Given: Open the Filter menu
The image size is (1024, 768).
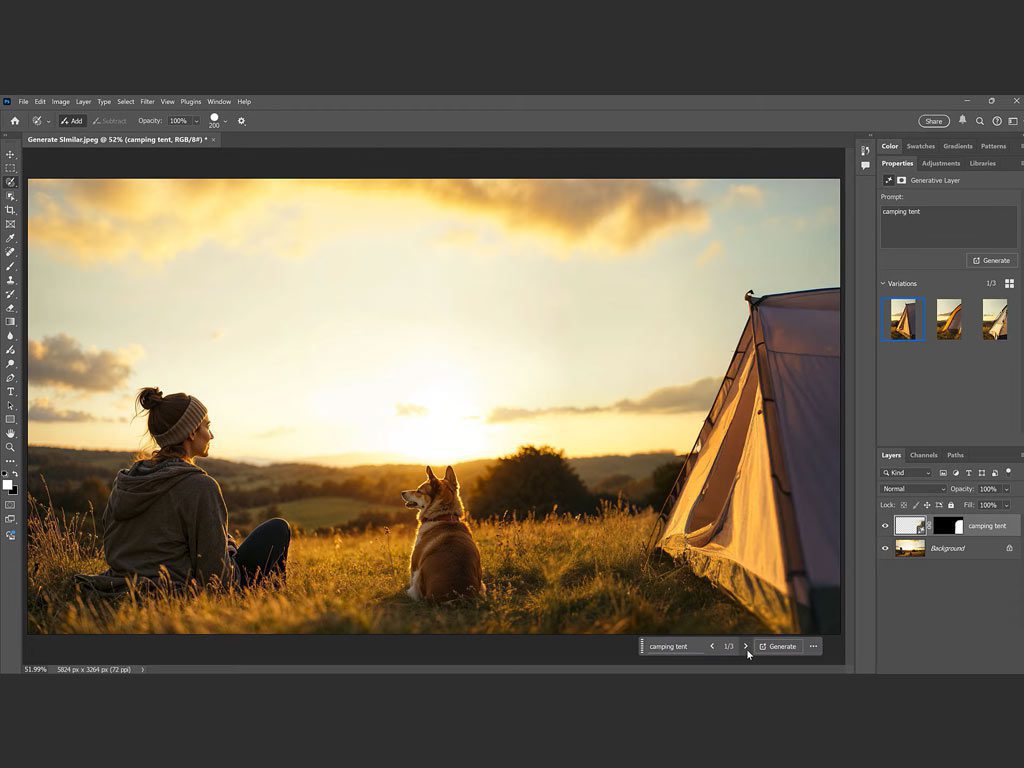Looking at the screenshot, I should pos(147,102).
